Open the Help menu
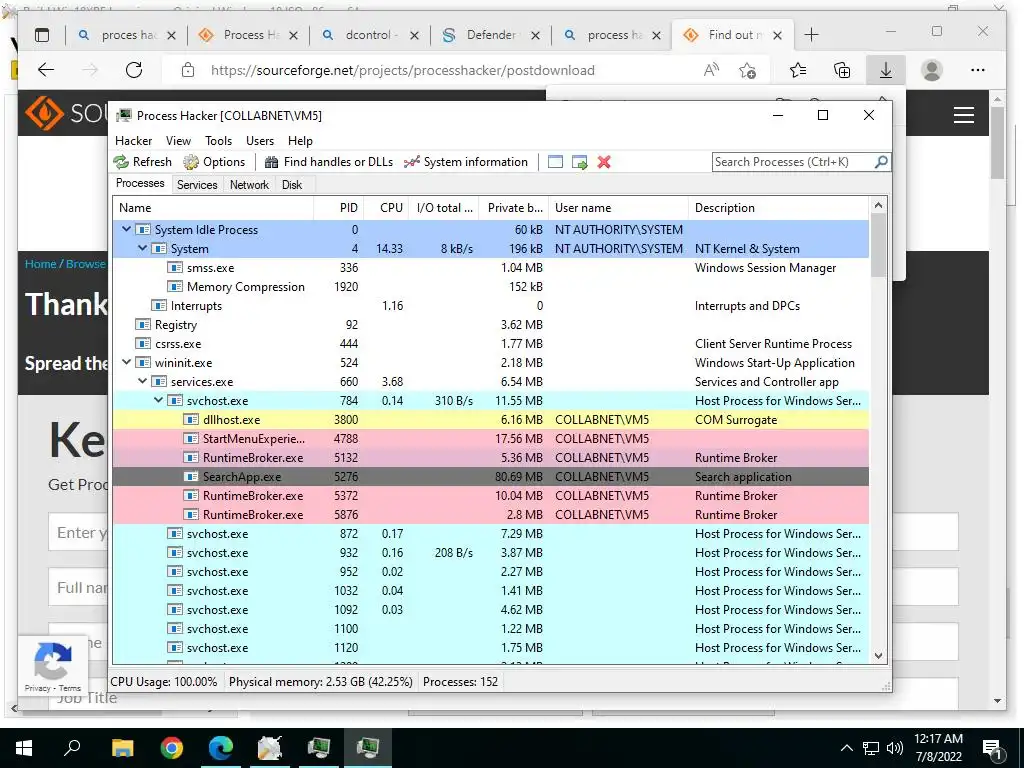The height and width of the screenshot is (768, 1024). tap(300, 141)
